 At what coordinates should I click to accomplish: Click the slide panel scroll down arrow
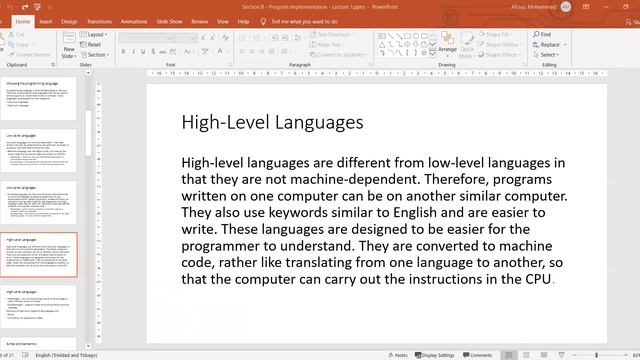click(88, 346)
